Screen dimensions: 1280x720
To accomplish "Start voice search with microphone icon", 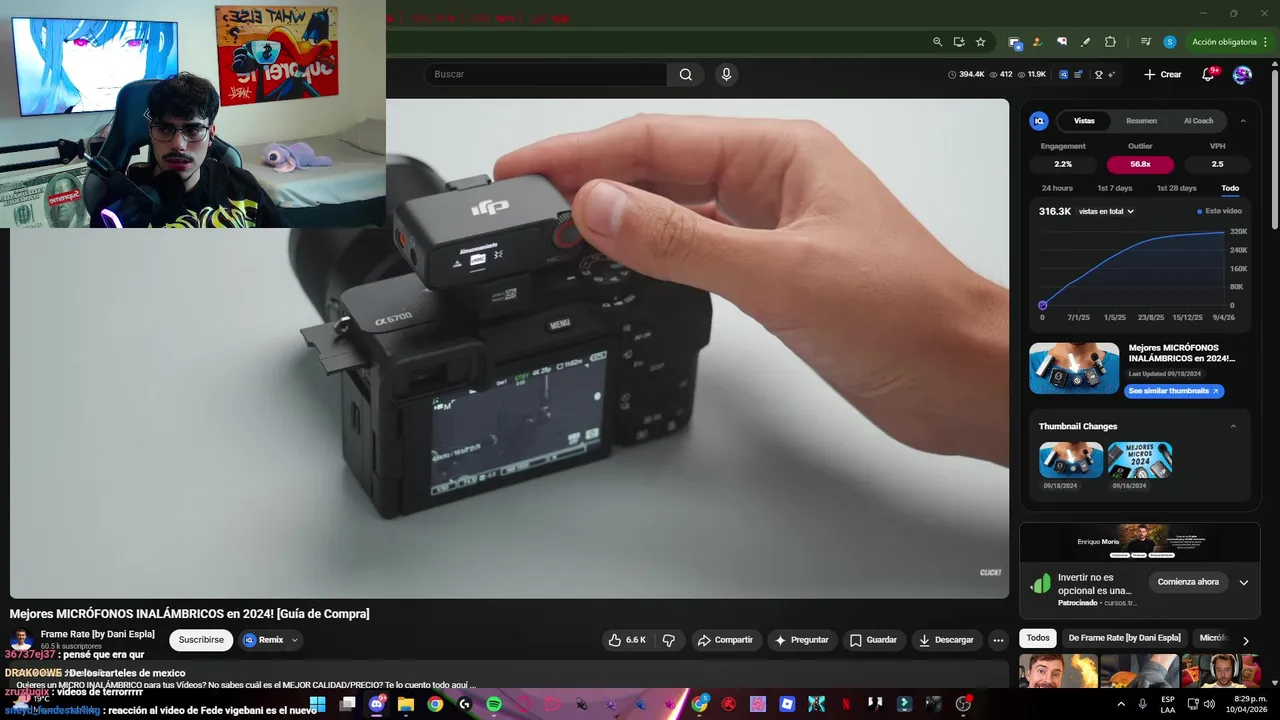I will (x=726, y=74).
